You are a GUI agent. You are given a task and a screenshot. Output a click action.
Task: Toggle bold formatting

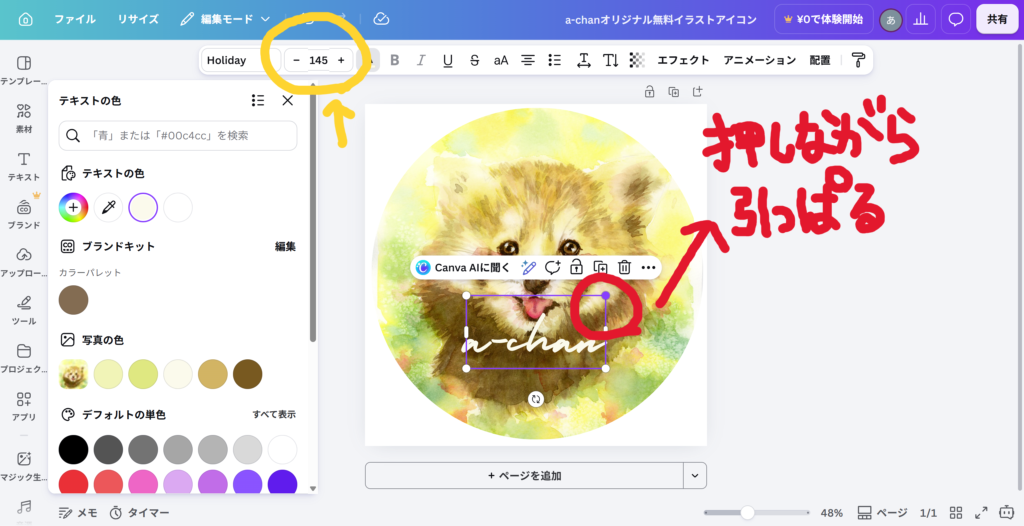[394, 60]
